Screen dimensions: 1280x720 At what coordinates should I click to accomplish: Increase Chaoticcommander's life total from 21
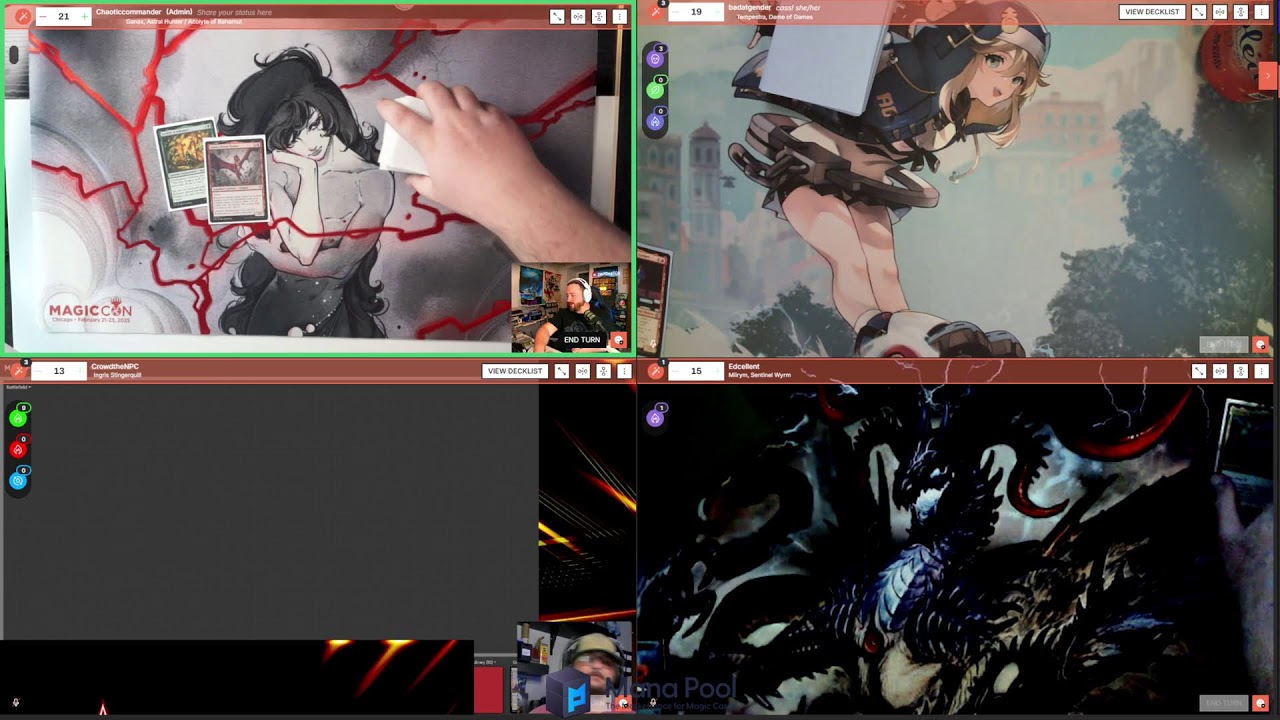[x=84, y=16]
